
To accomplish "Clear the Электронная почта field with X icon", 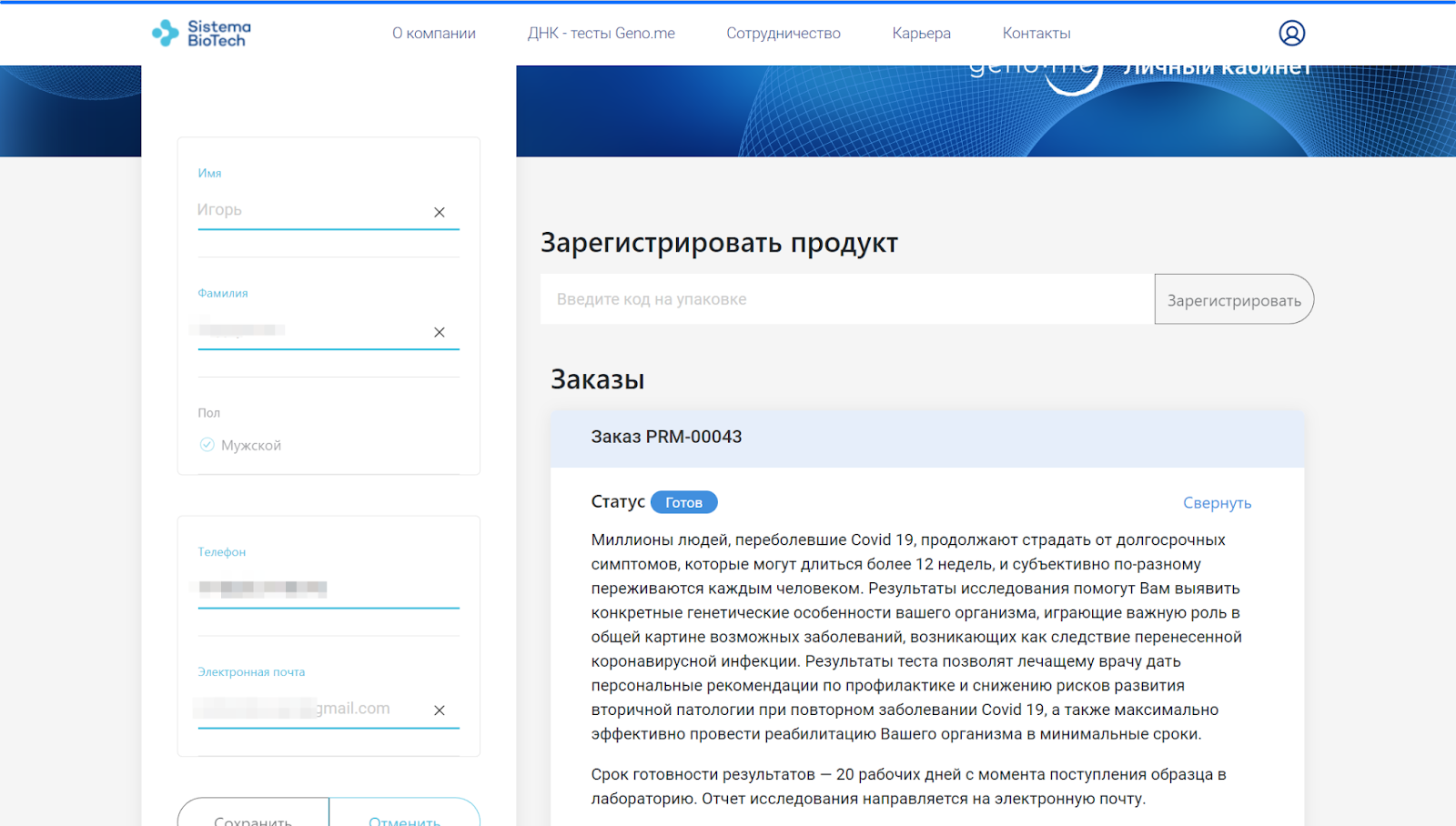I will tap(440, 710).
